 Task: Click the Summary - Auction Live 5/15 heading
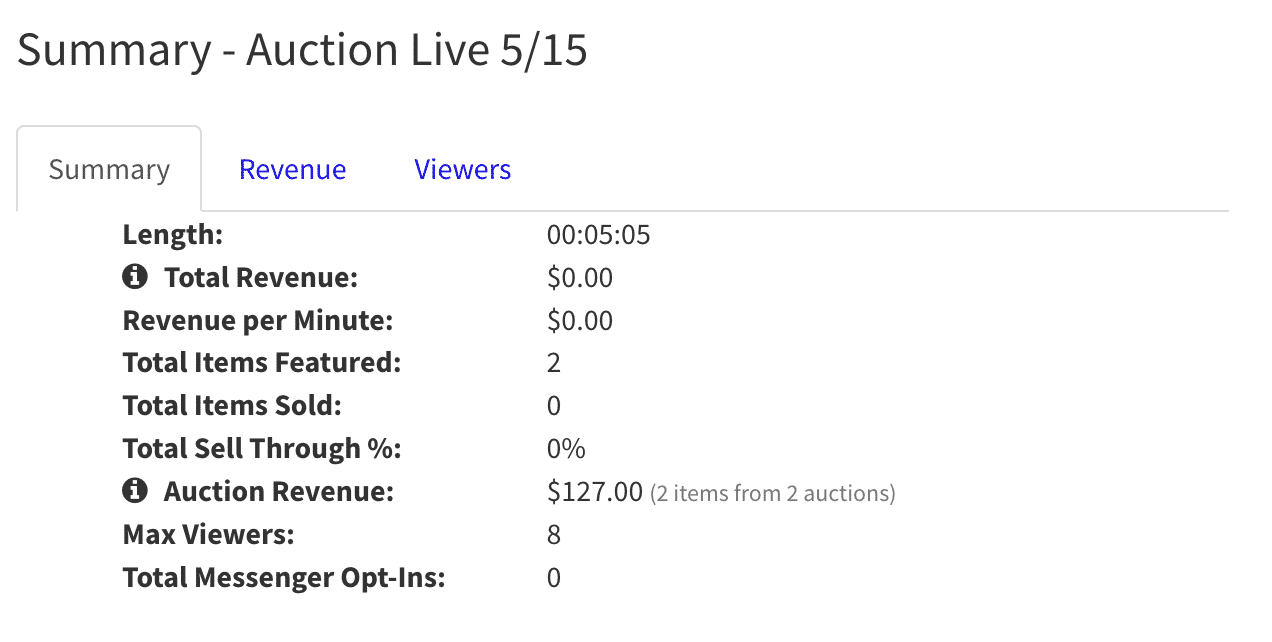(302, 50)
